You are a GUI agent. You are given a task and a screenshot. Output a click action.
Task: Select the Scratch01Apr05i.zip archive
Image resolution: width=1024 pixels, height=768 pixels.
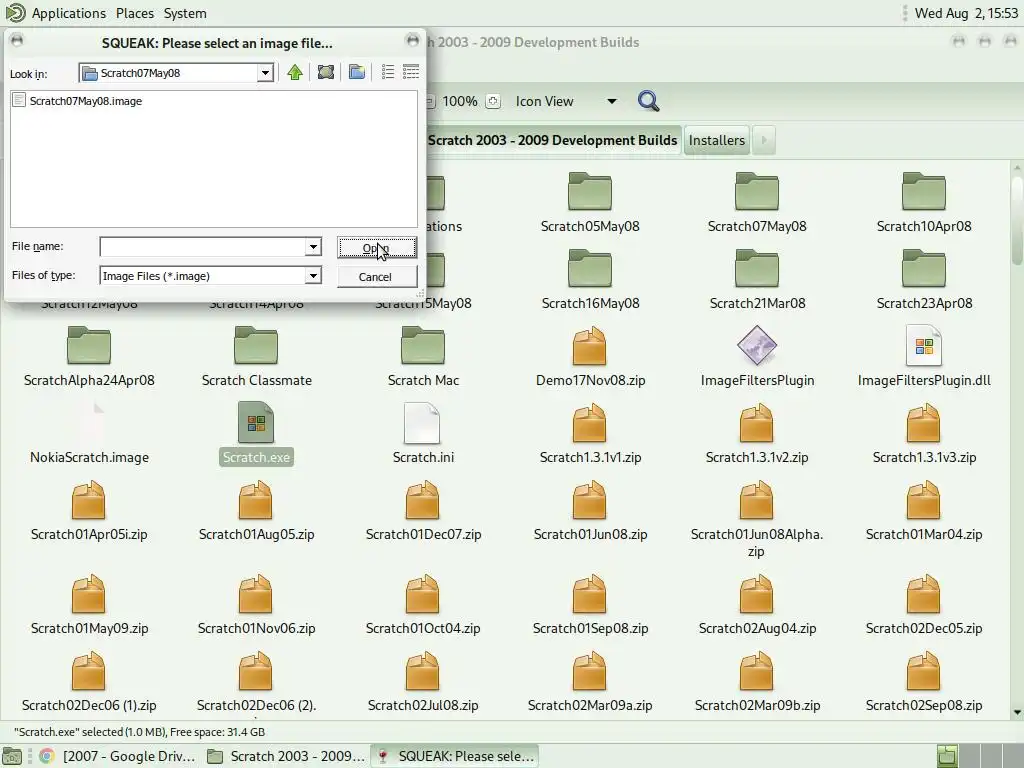click(89, 511)
